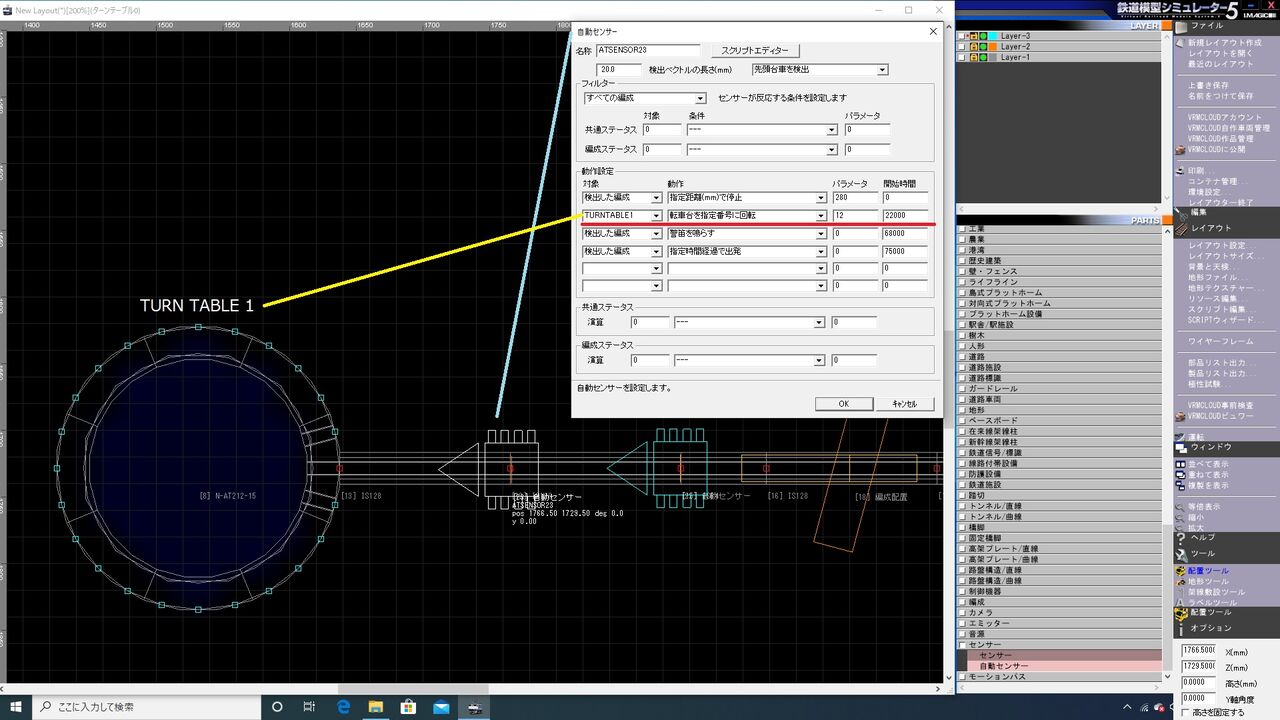This screenshot has height=720, width=1280.
Task: Select the 配置ツール bulldozer icon in tool list
Action: (1181, 571)
